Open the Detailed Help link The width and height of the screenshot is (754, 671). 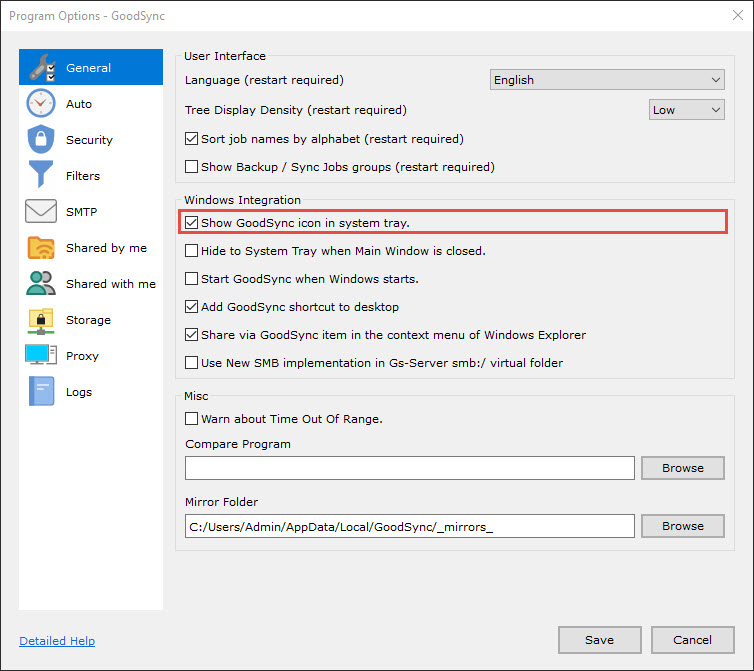coord(57,641)
